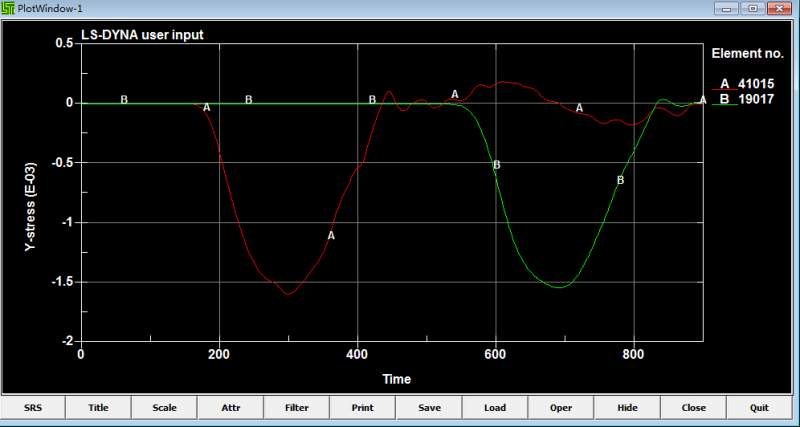
Task: Click the x-axis tick label 200
Action: (219, 354)
